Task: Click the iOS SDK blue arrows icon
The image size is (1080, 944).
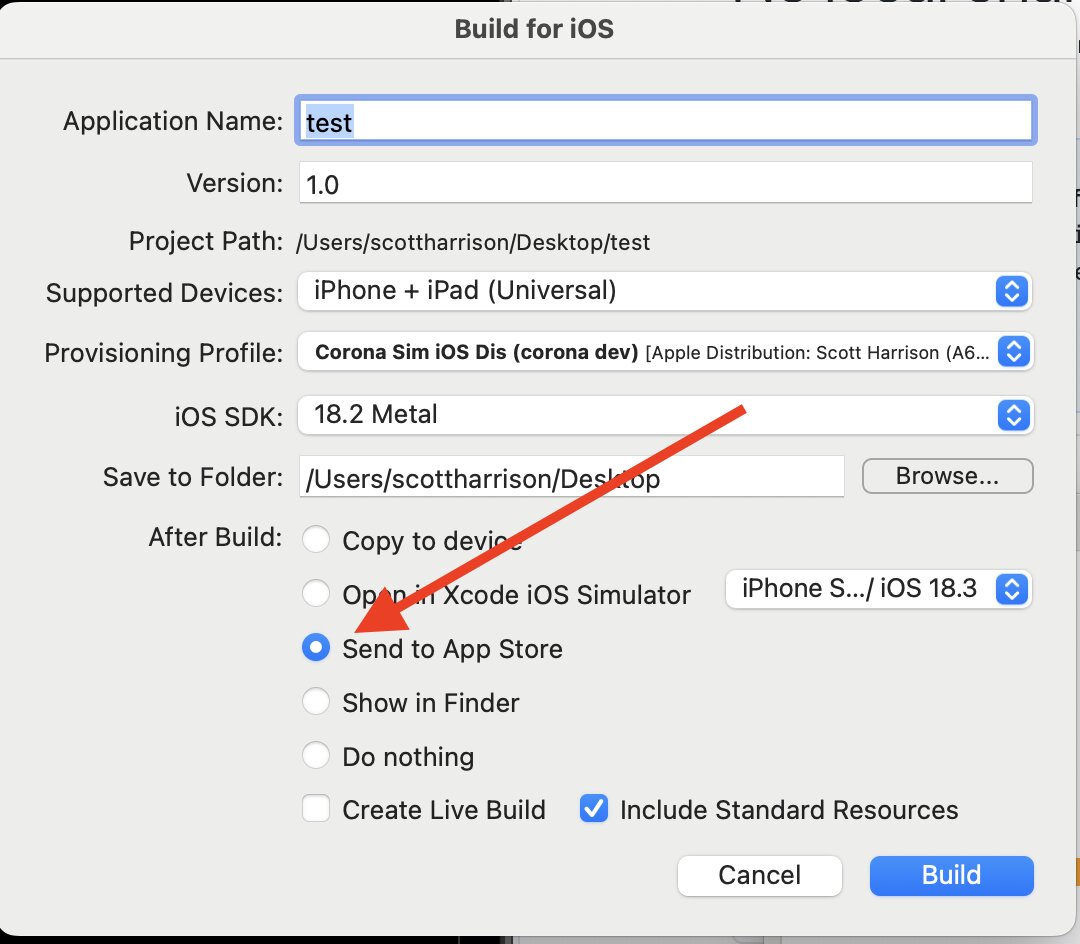Action: pyautogui.click(x=1013, y=415)
